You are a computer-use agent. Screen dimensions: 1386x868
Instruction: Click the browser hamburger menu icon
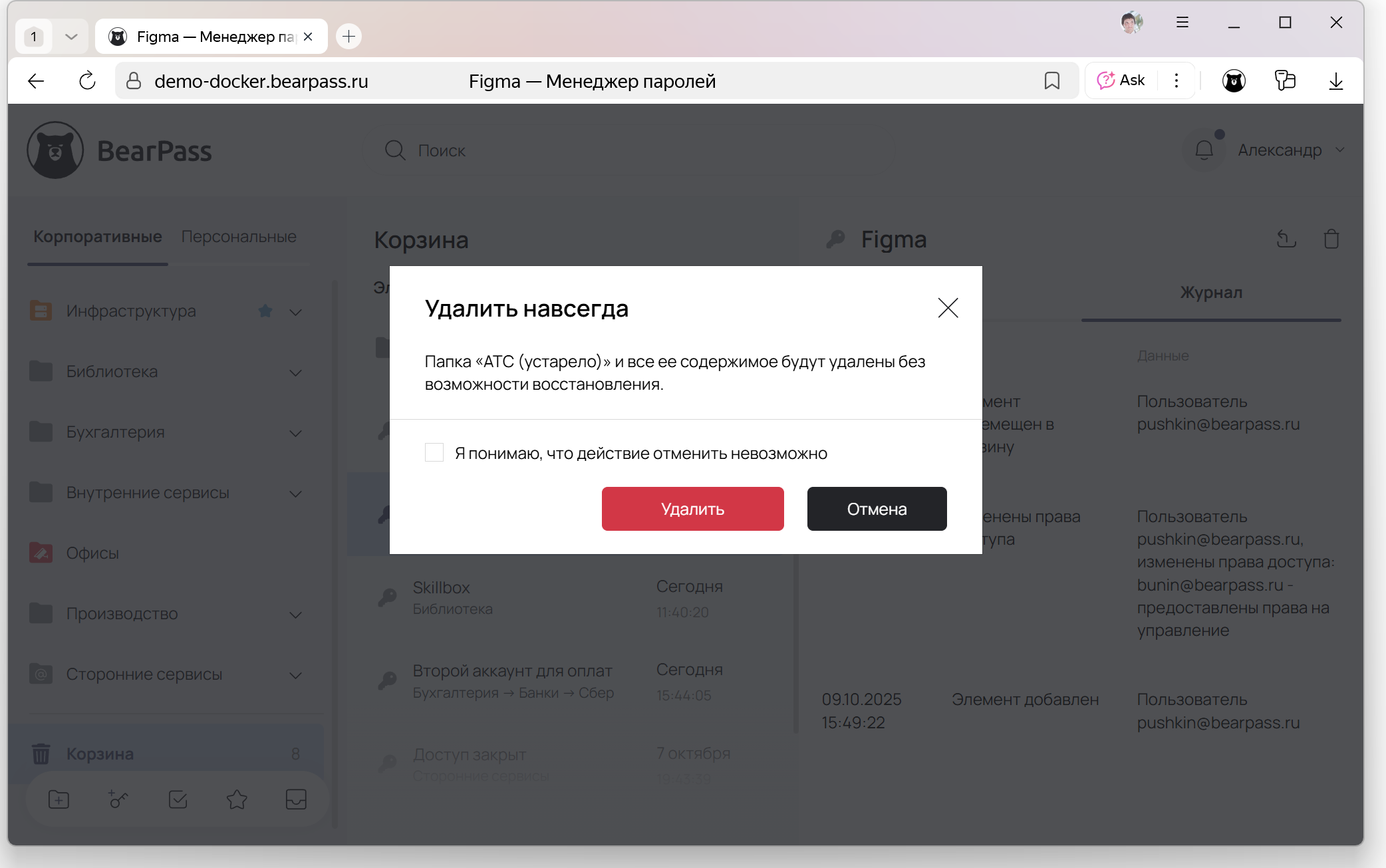pos(1182,23)
